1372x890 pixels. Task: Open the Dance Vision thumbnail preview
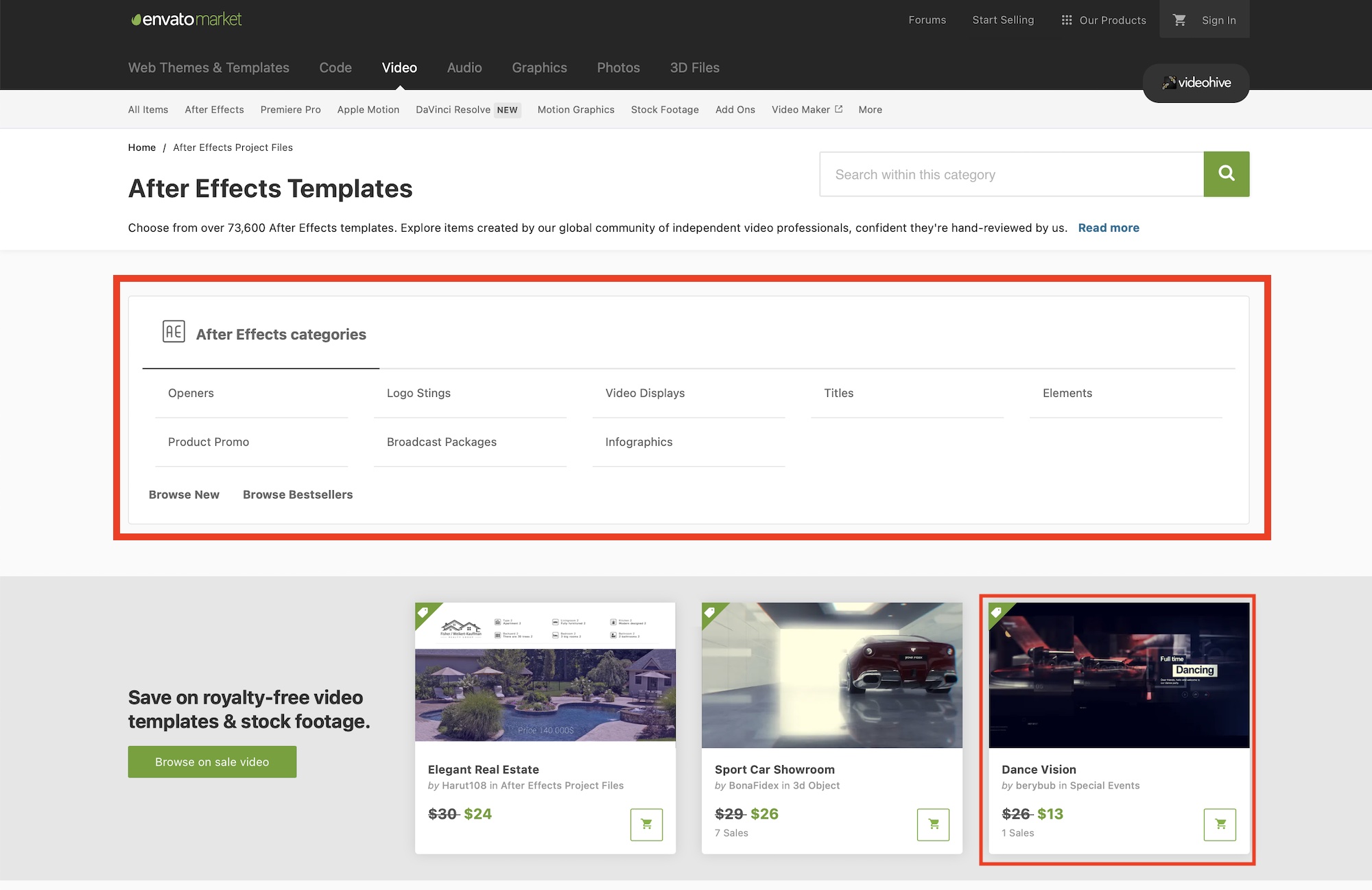(x=1118, y=675)
